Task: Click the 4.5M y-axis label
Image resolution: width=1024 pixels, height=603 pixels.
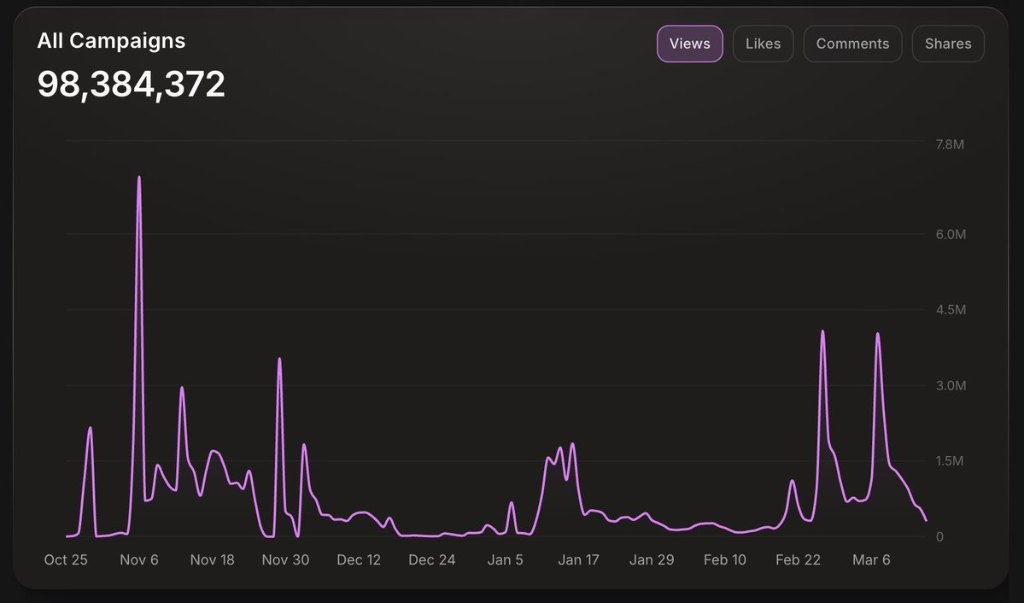Action: pyautogui.click(x=949, y=310)
